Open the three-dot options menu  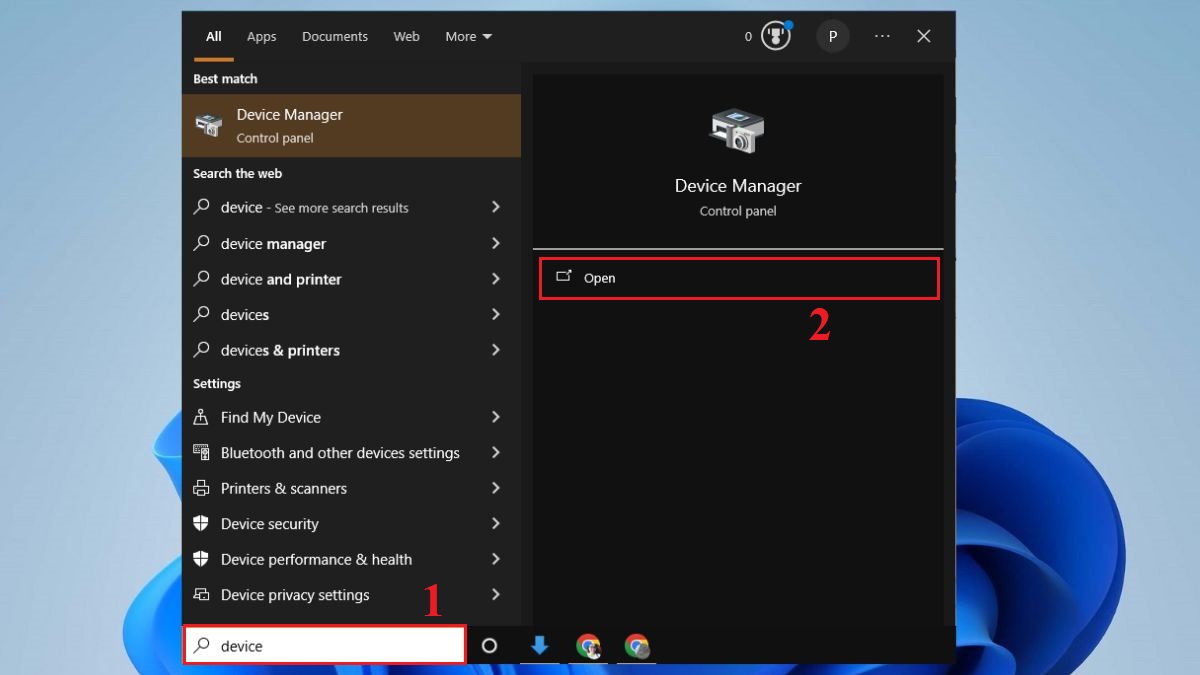881,36
